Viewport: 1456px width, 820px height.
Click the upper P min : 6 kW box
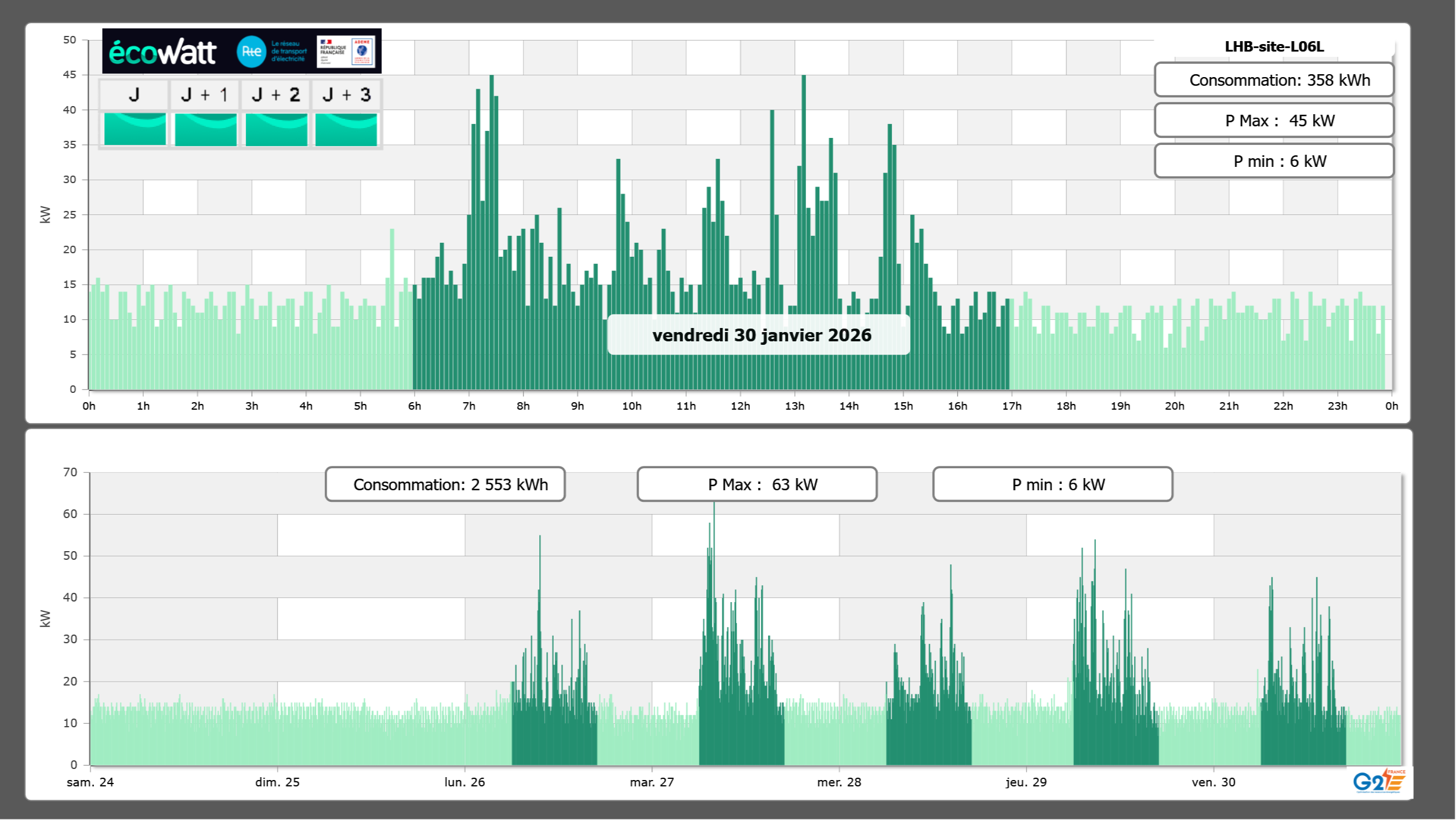click(1273, 161)
